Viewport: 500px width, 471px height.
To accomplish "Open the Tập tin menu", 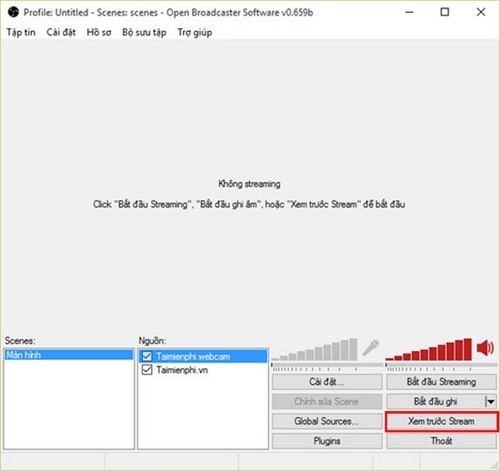I will (x=21, y=32).
